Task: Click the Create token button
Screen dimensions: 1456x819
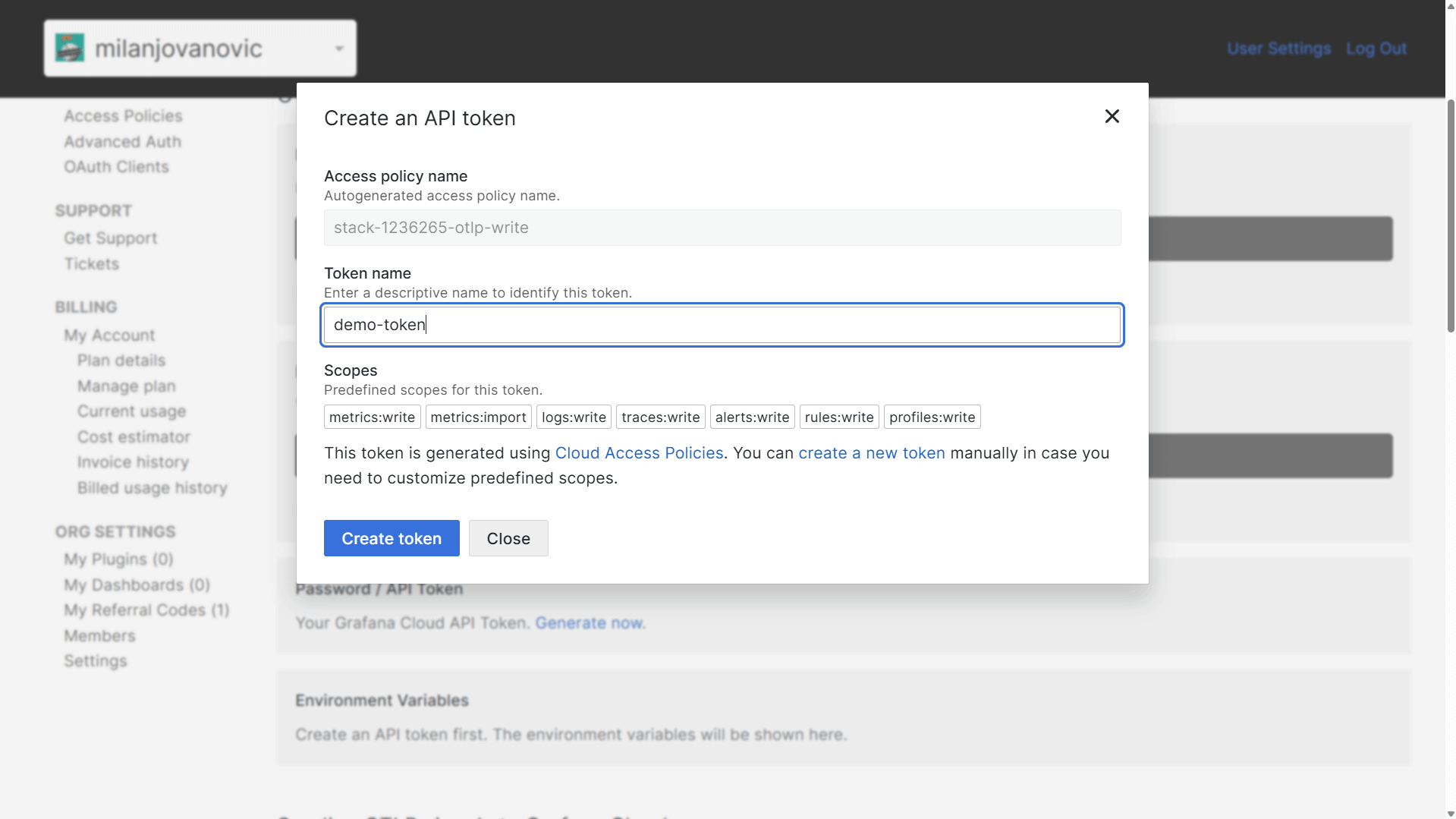Action: 392,537
